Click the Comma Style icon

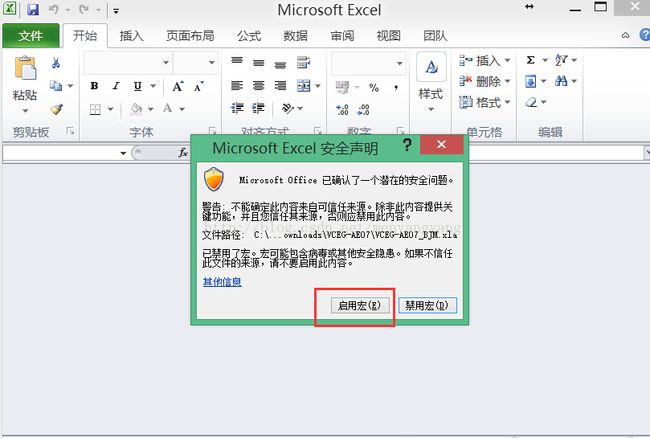(396, 87)
